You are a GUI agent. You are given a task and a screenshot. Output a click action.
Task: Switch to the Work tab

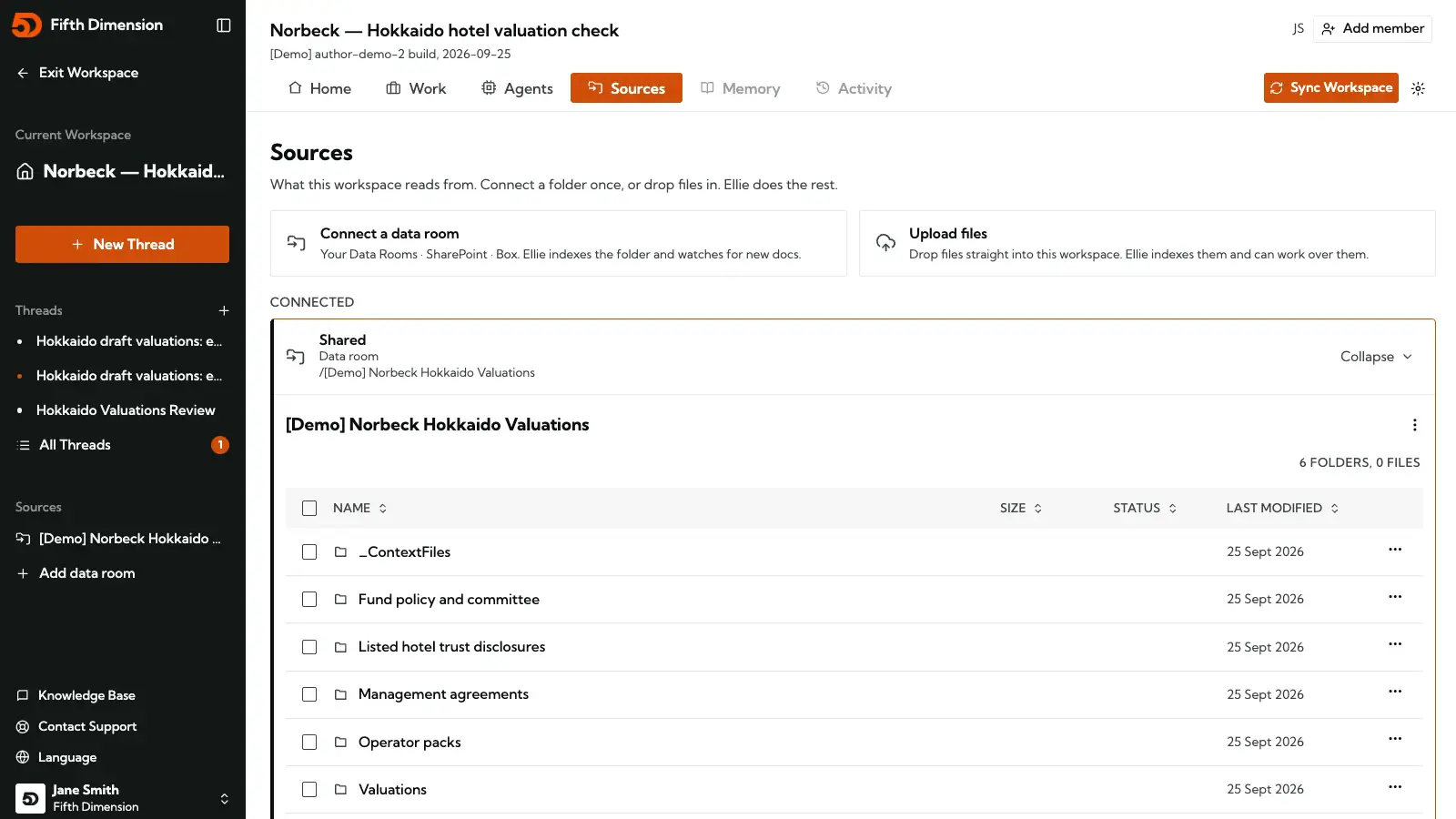click(x=416, y=88)
